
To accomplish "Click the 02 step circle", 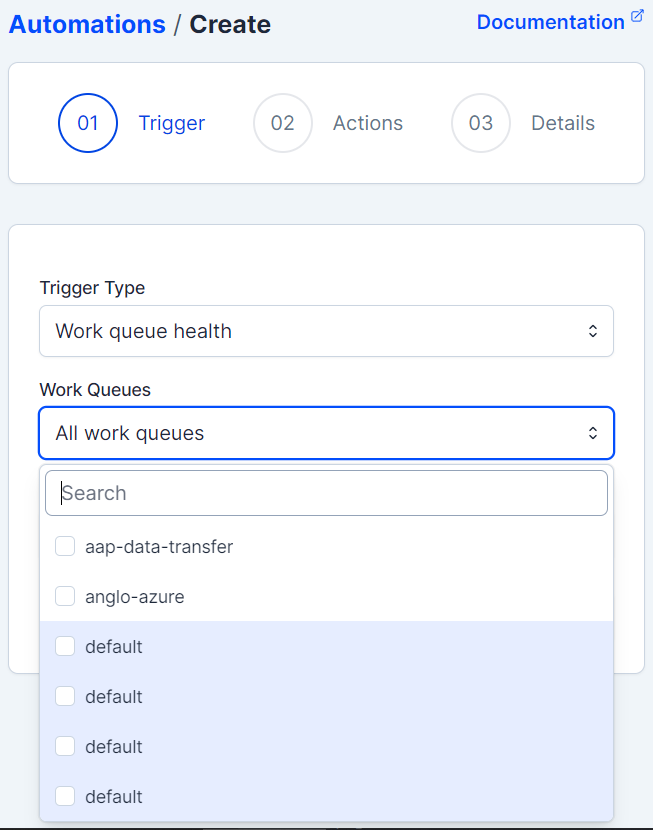I will pyautogui.click(x=283, y=123).
